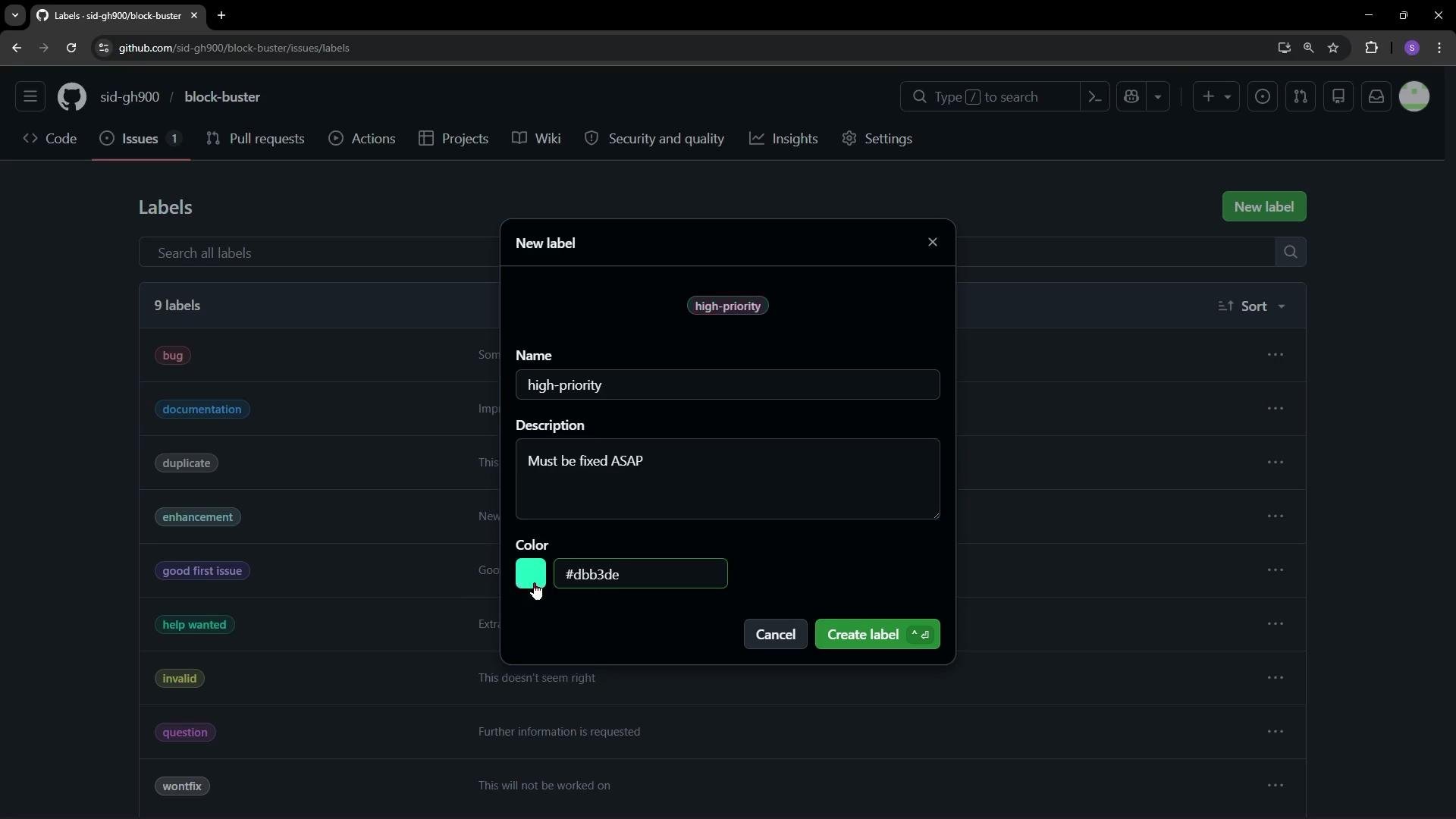Open repositories icon in header

(1338, 97)
